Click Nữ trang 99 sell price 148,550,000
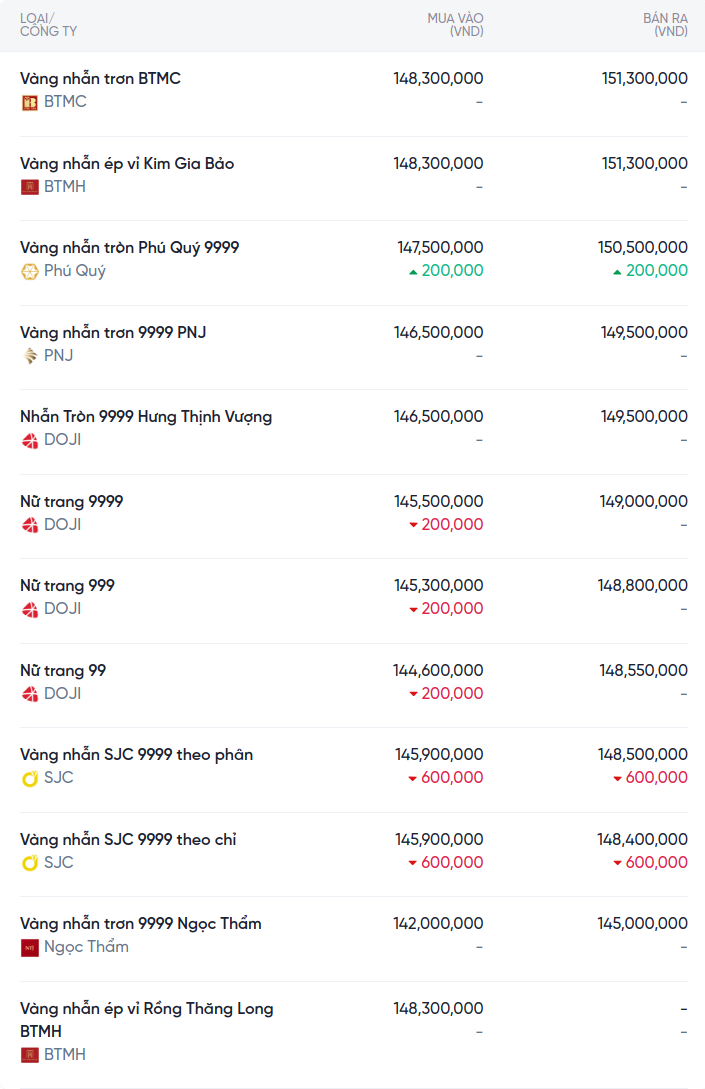Viewport: 705px width, 1089px height. (x=643, y=670)
